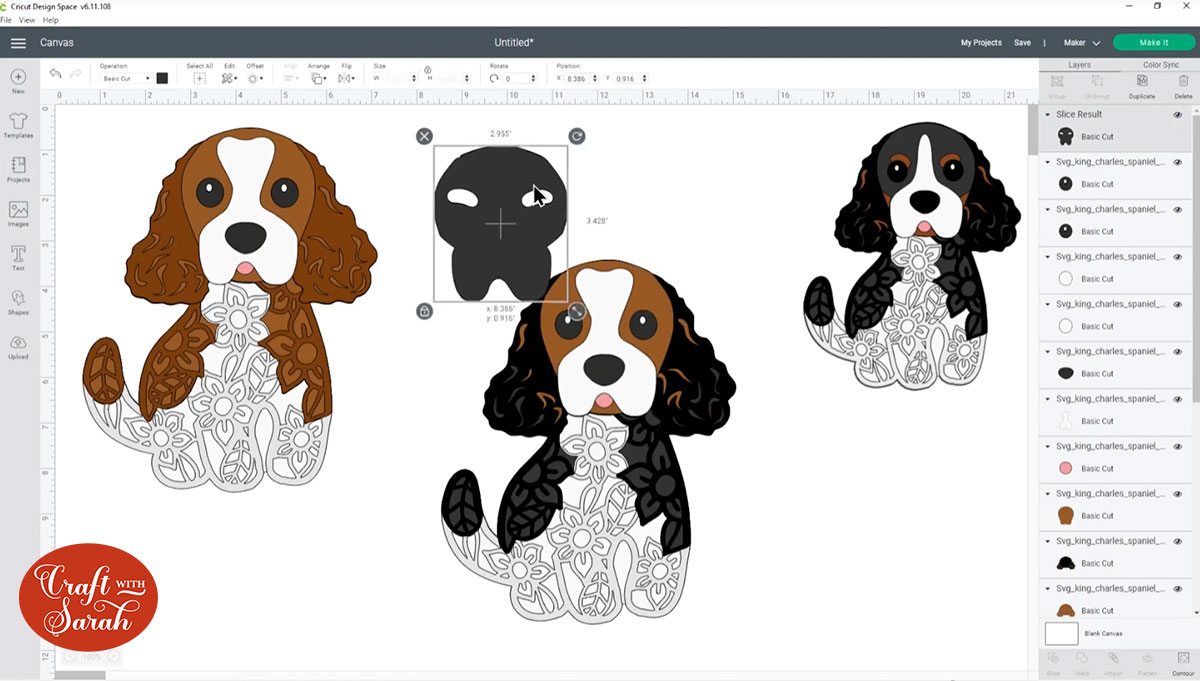Open the File menu

tap(6, 20)
